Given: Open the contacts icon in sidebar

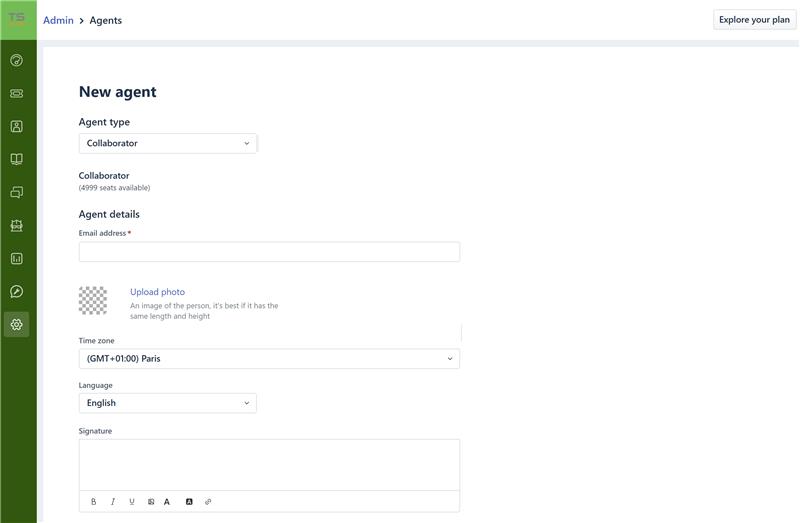Looking at the screenshot, I should click(16, 126).
